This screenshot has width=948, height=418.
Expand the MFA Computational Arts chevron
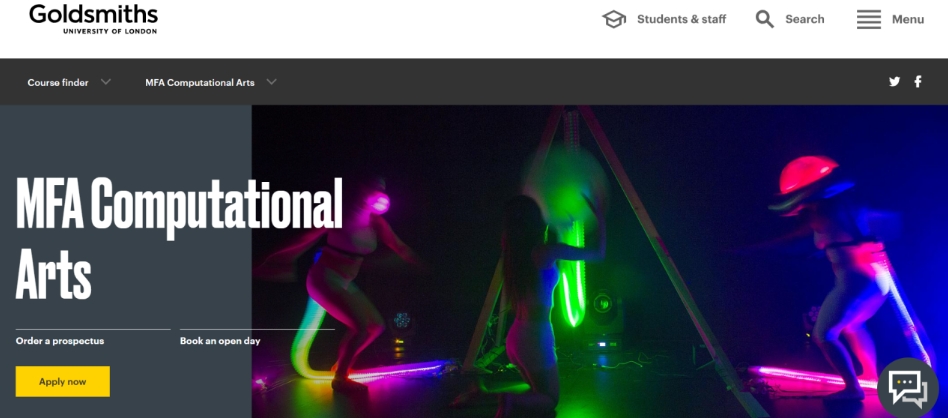pos(271,82)
